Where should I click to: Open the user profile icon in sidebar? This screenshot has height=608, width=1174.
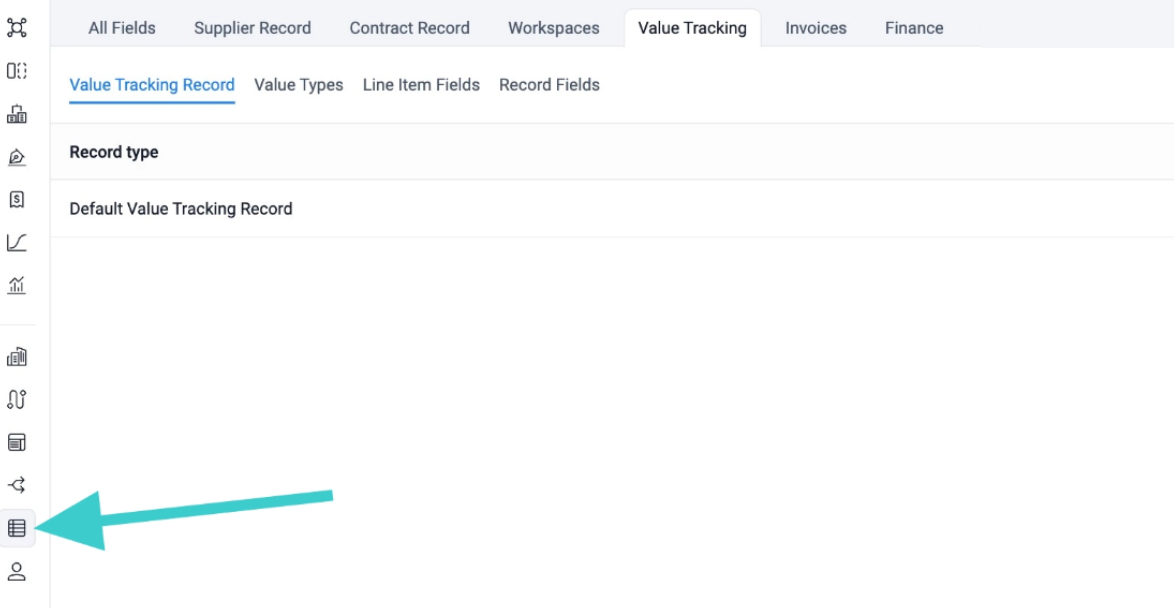tap(17, 571)
